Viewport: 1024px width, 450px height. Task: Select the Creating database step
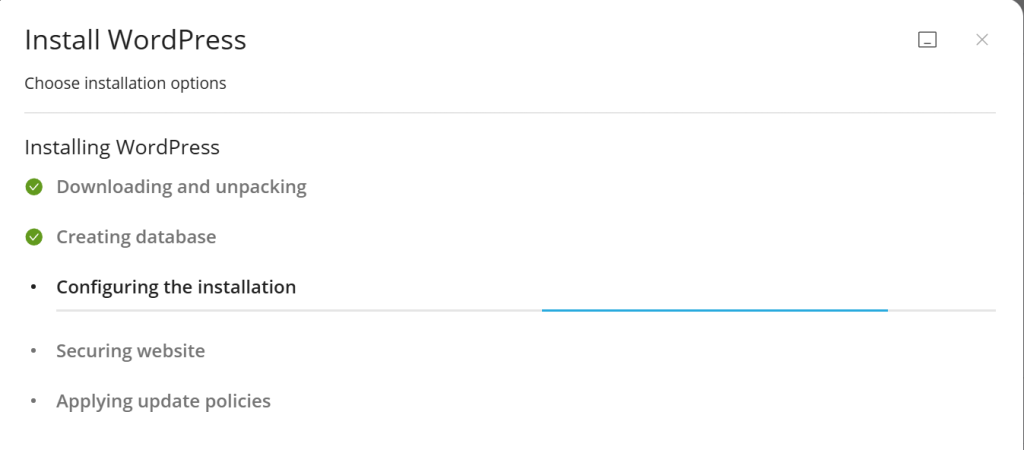136,237
